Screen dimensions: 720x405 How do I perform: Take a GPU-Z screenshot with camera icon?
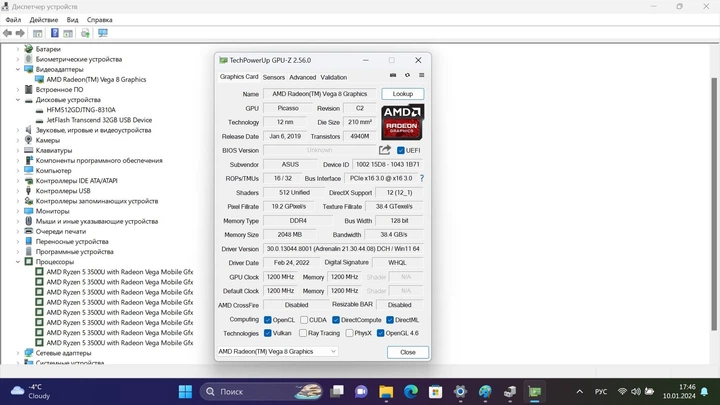393,75
